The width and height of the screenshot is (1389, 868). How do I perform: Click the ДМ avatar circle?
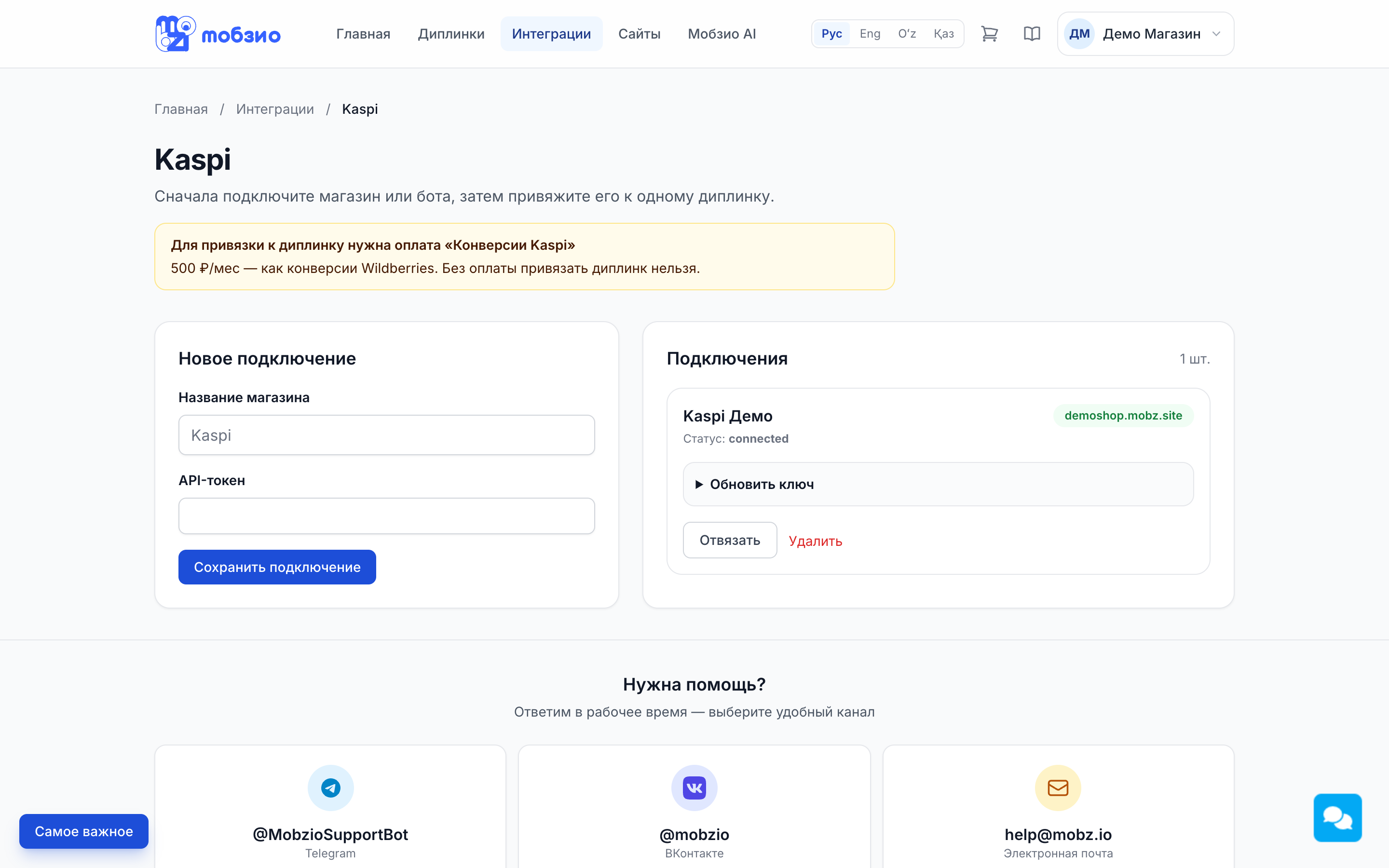coord(1079,34)
